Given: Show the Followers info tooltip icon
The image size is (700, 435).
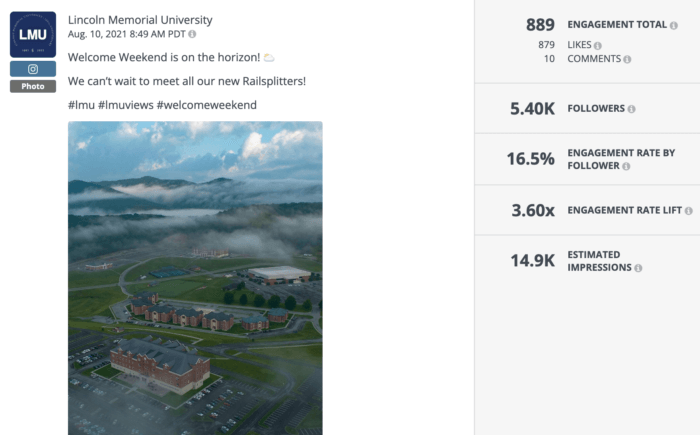Looking at the screenshot, I should click(x=632, y=109).
